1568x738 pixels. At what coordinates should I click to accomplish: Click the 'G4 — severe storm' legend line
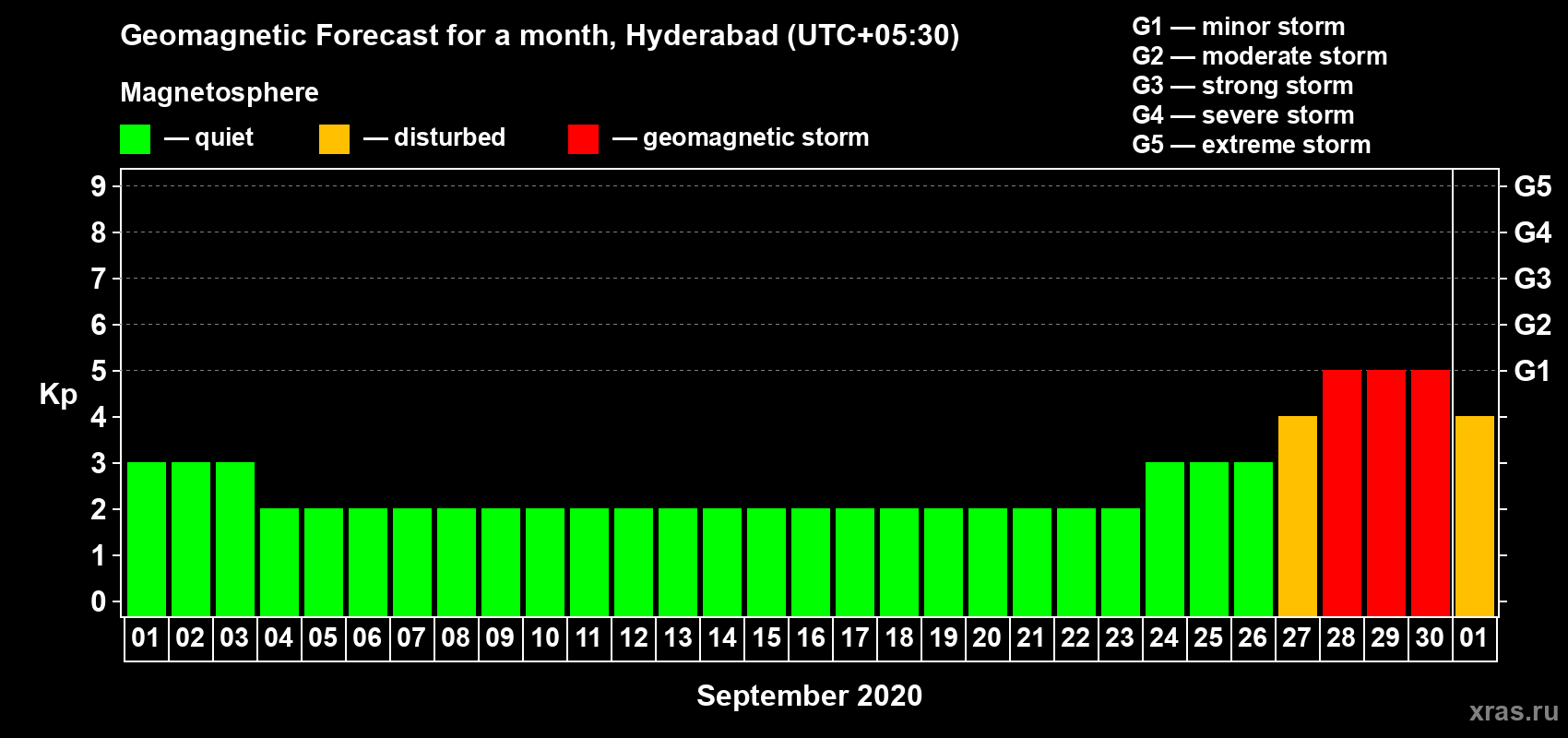[x=1243, y=115]
